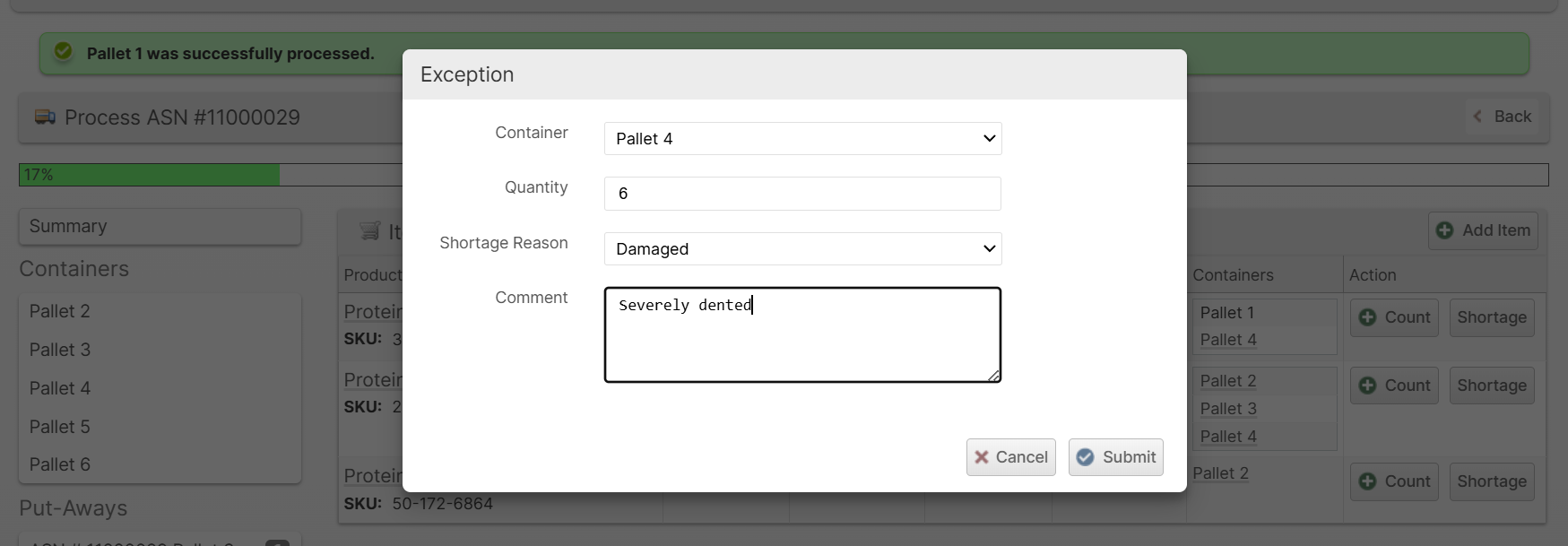This screenshot has width=1568, height=546.
Task: Select Pallet 6 in Containers list
Action: pyautogui.click(x=60, y=464)
